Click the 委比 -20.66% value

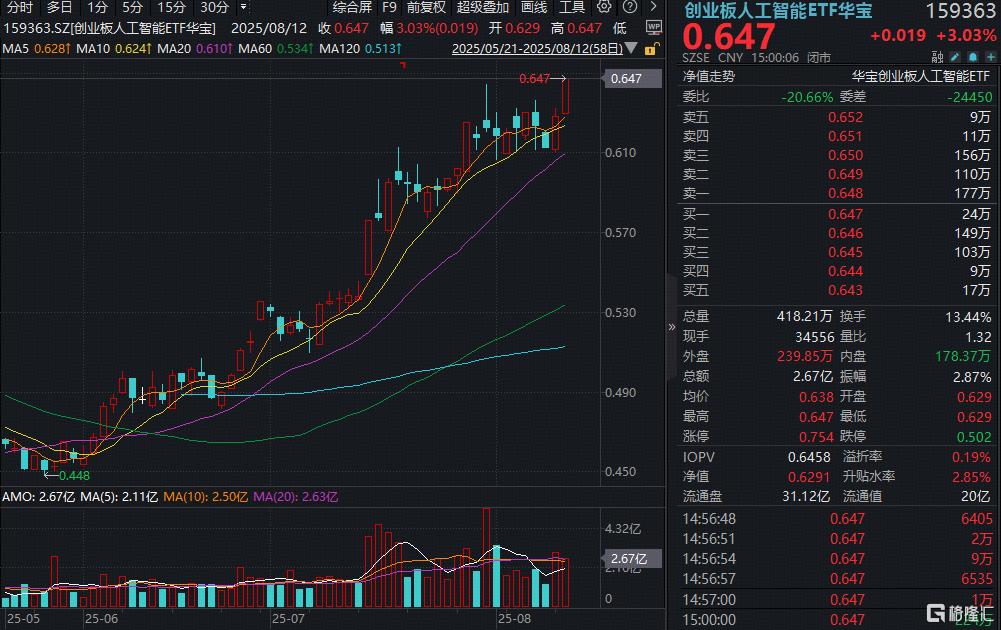(x=807, y=97)
